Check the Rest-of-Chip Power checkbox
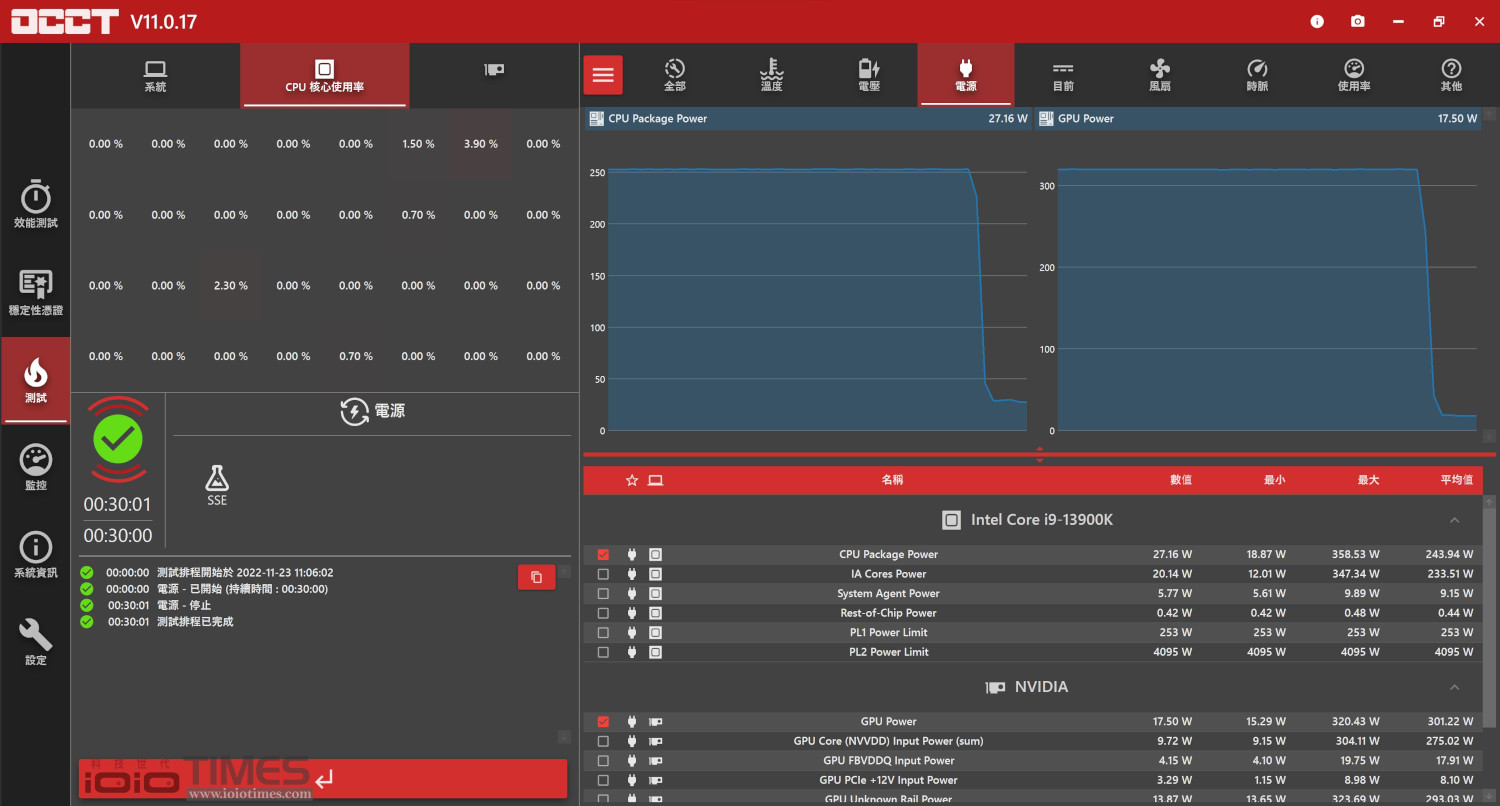The width and height of the screenshot is (1500, 806). click(x=603, y=613)
